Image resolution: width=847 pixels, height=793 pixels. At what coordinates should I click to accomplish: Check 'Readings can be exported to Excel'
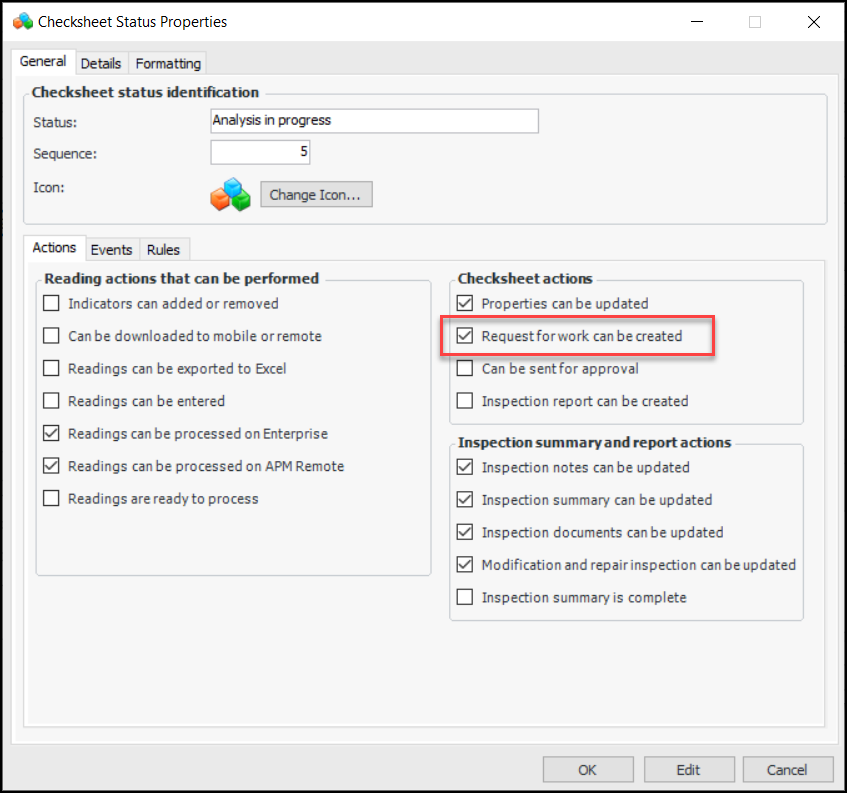52,369
